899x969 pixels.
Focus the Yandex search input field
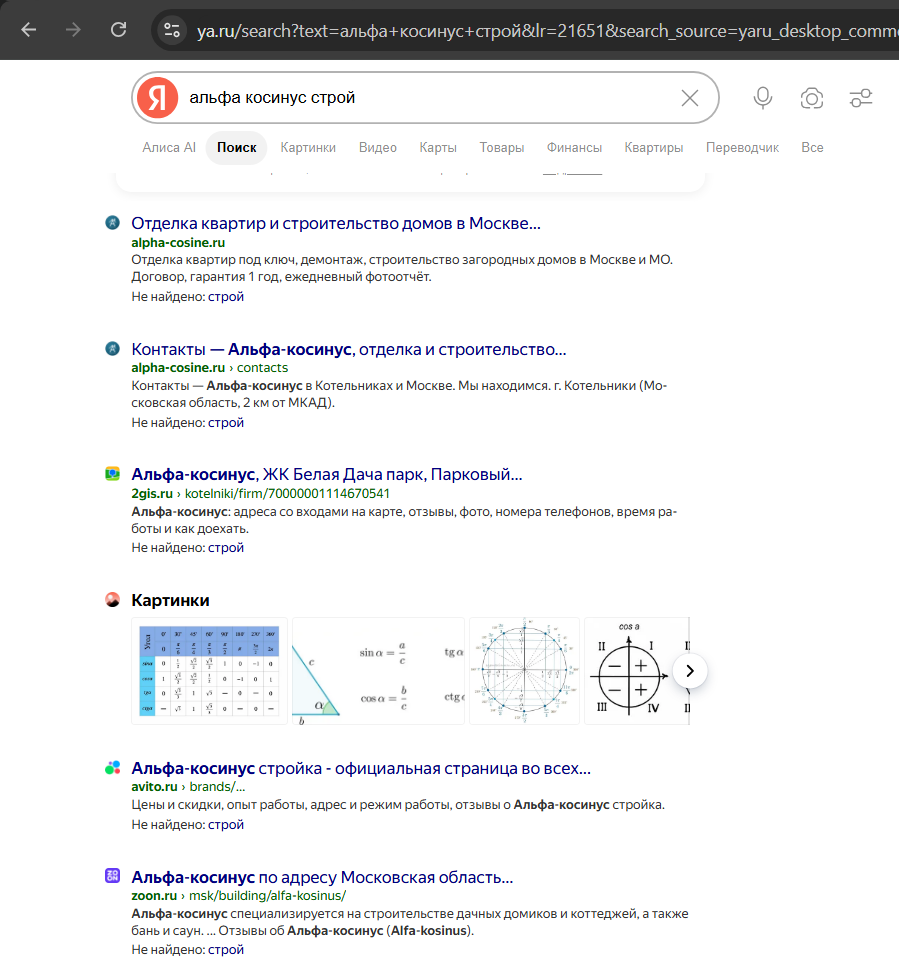pos(426,98)
